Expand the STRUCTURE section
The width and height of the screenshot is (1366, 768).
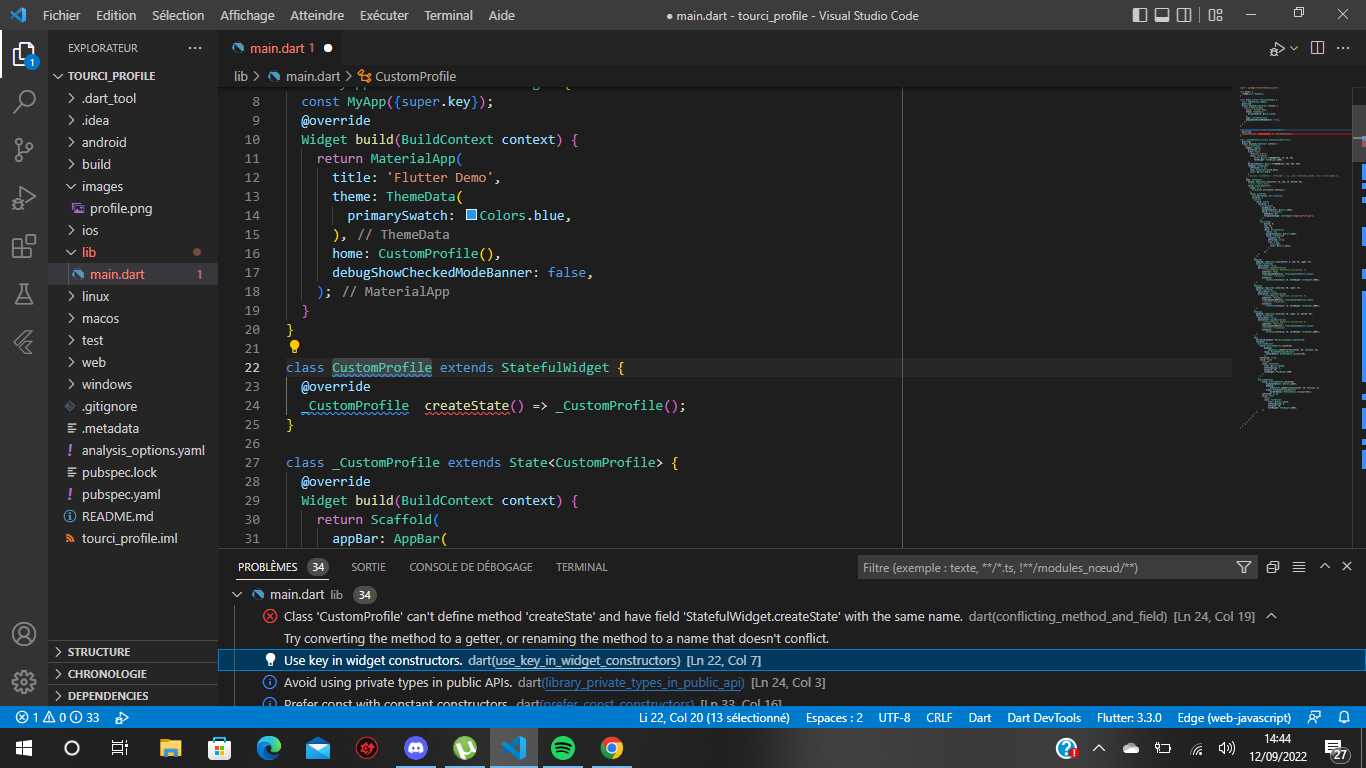133,652
